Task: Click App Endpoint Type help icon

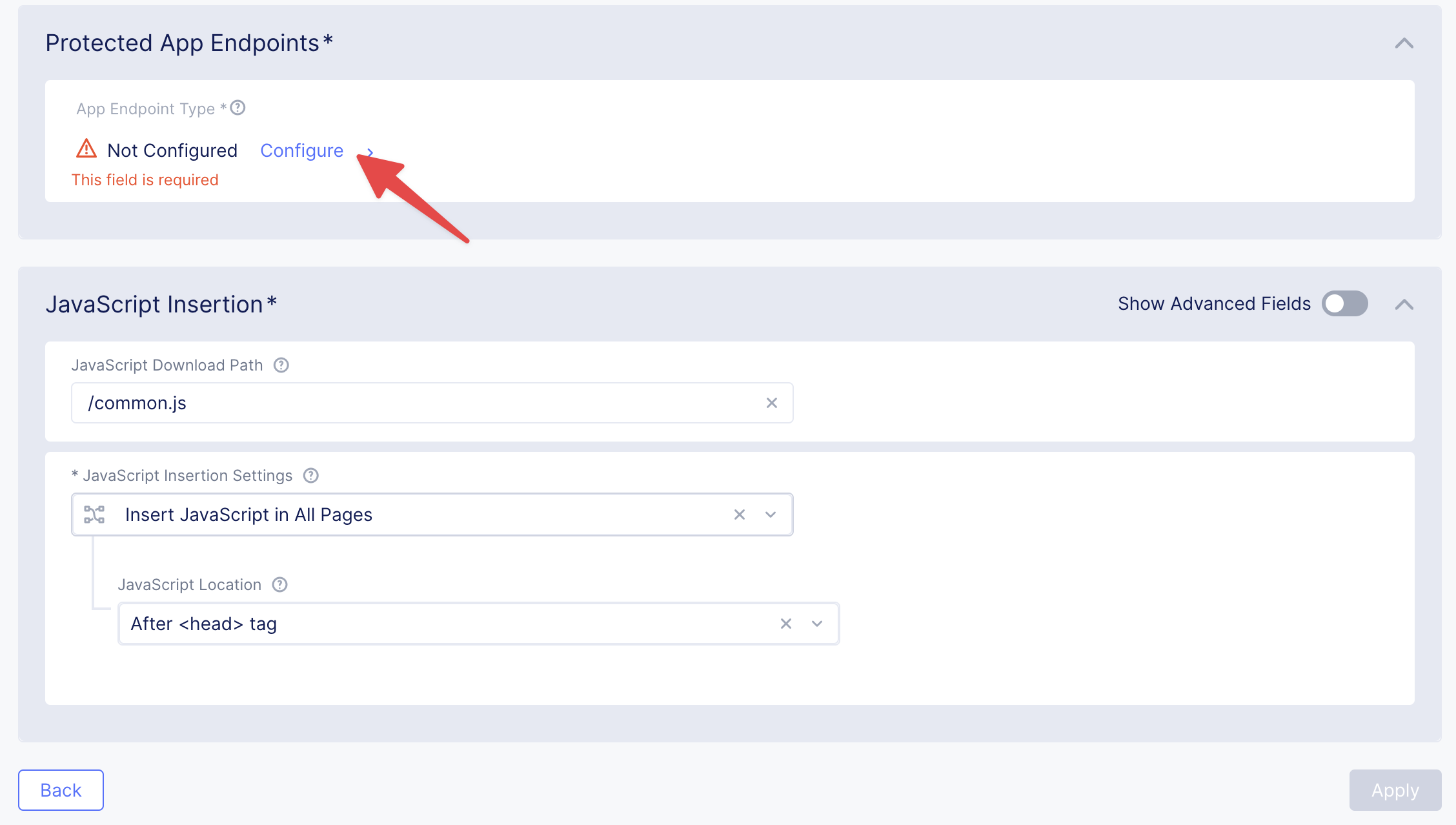Action: pos(238,108)
